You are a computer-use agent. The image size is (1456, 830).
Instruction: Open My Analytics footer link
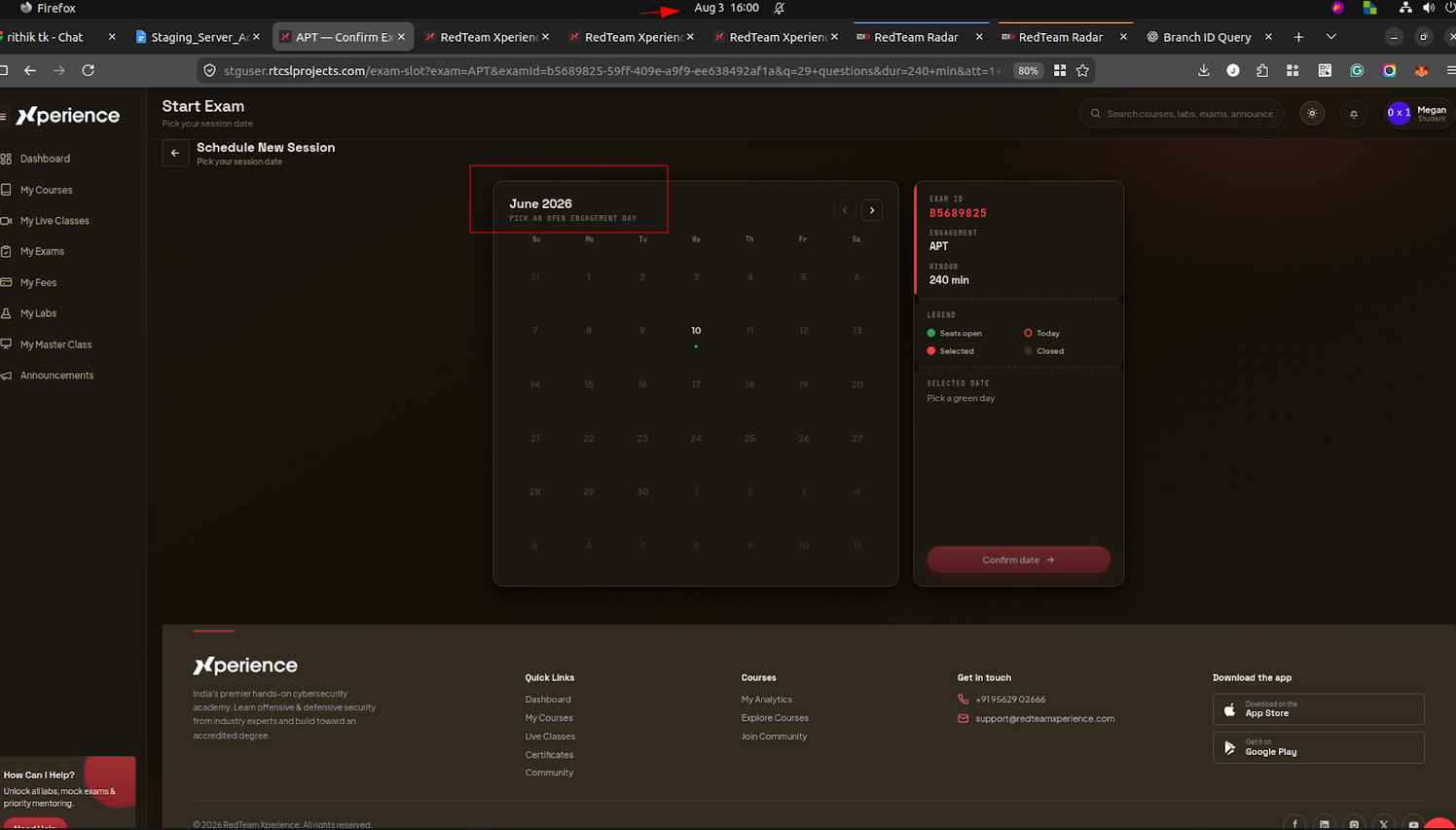(x=766, y=700)
